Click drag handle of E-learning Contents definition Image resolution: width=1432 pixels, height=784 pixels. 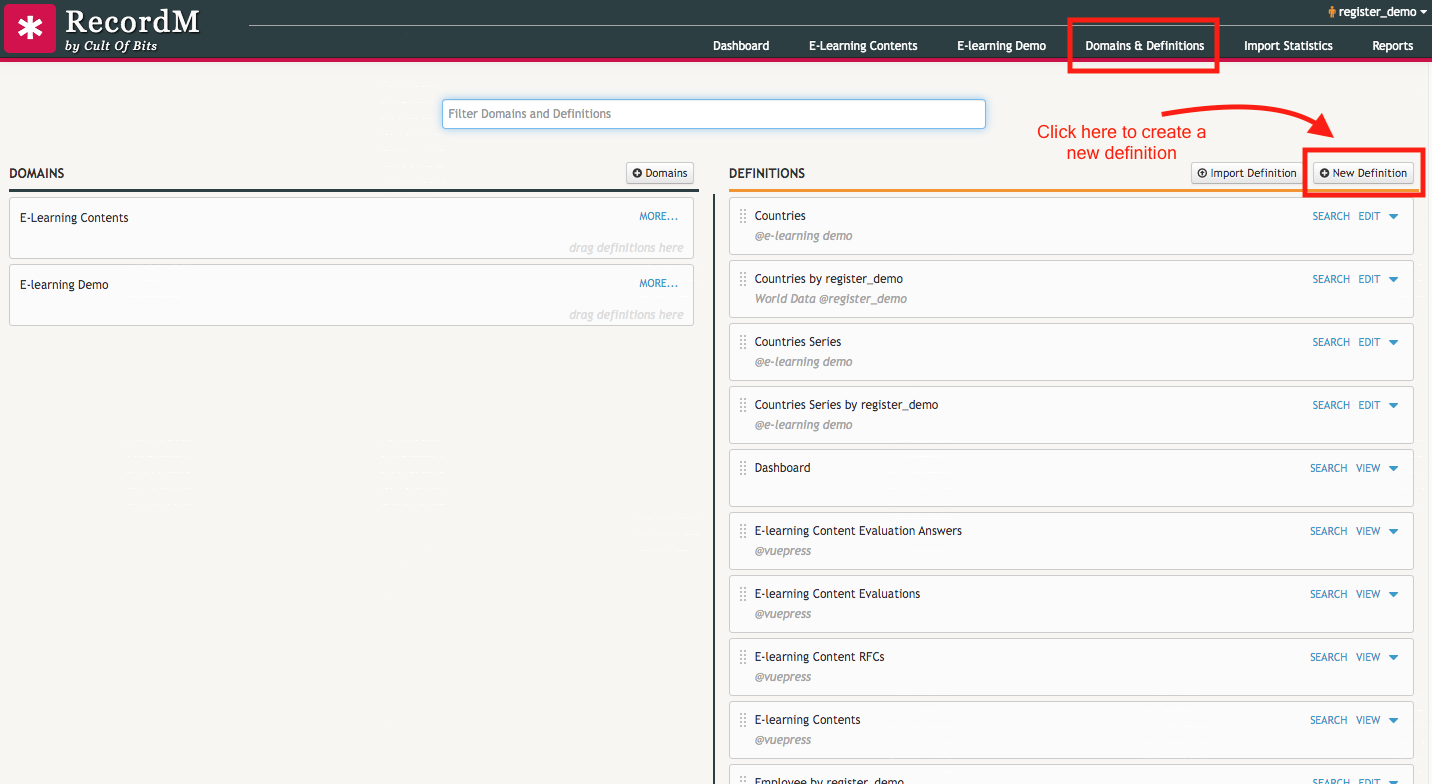pyautogui.click(x=743, y=720)
